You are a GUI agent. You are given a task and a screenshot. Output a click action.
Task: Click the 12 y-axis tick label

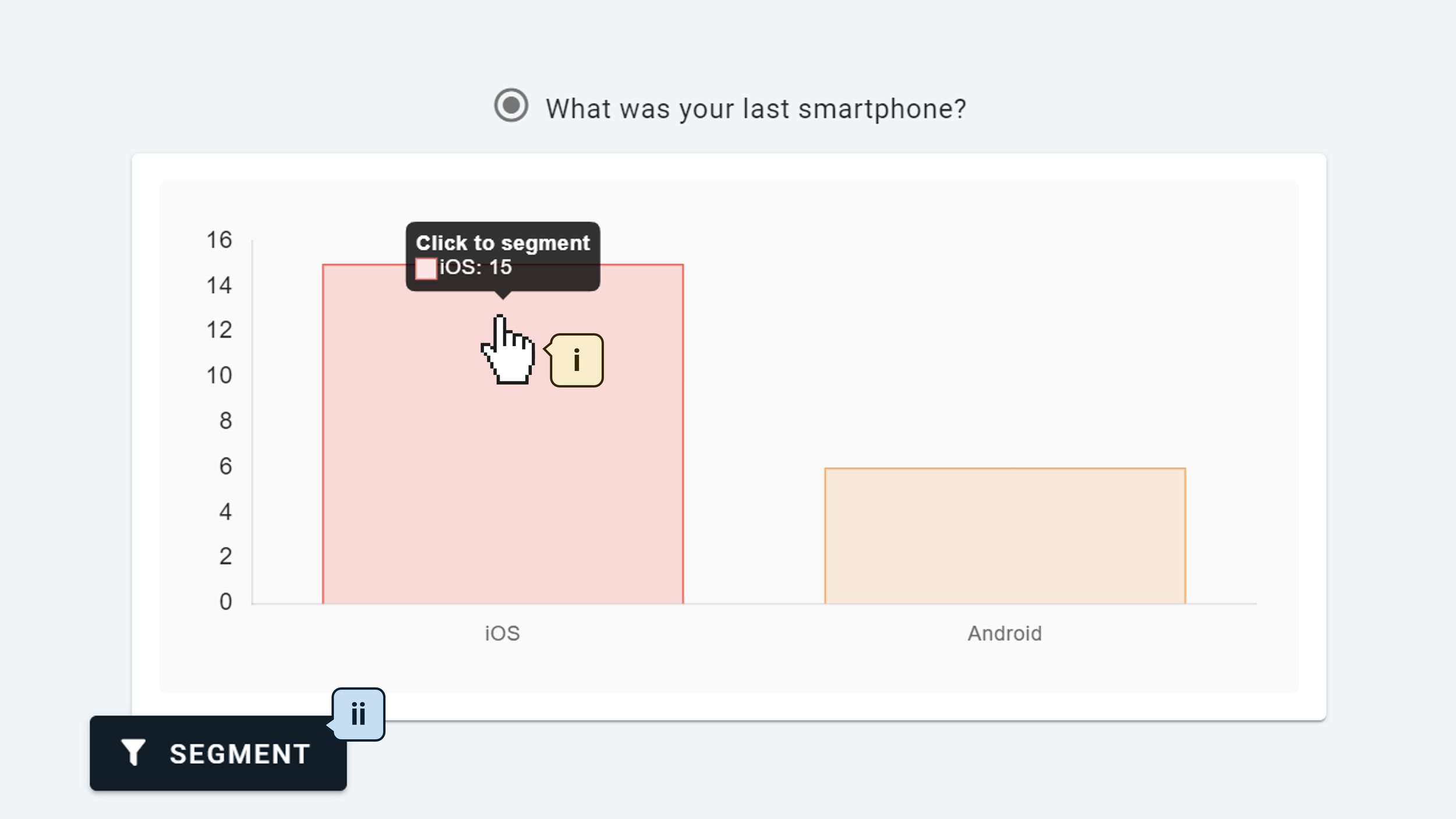tap(219, 330)
